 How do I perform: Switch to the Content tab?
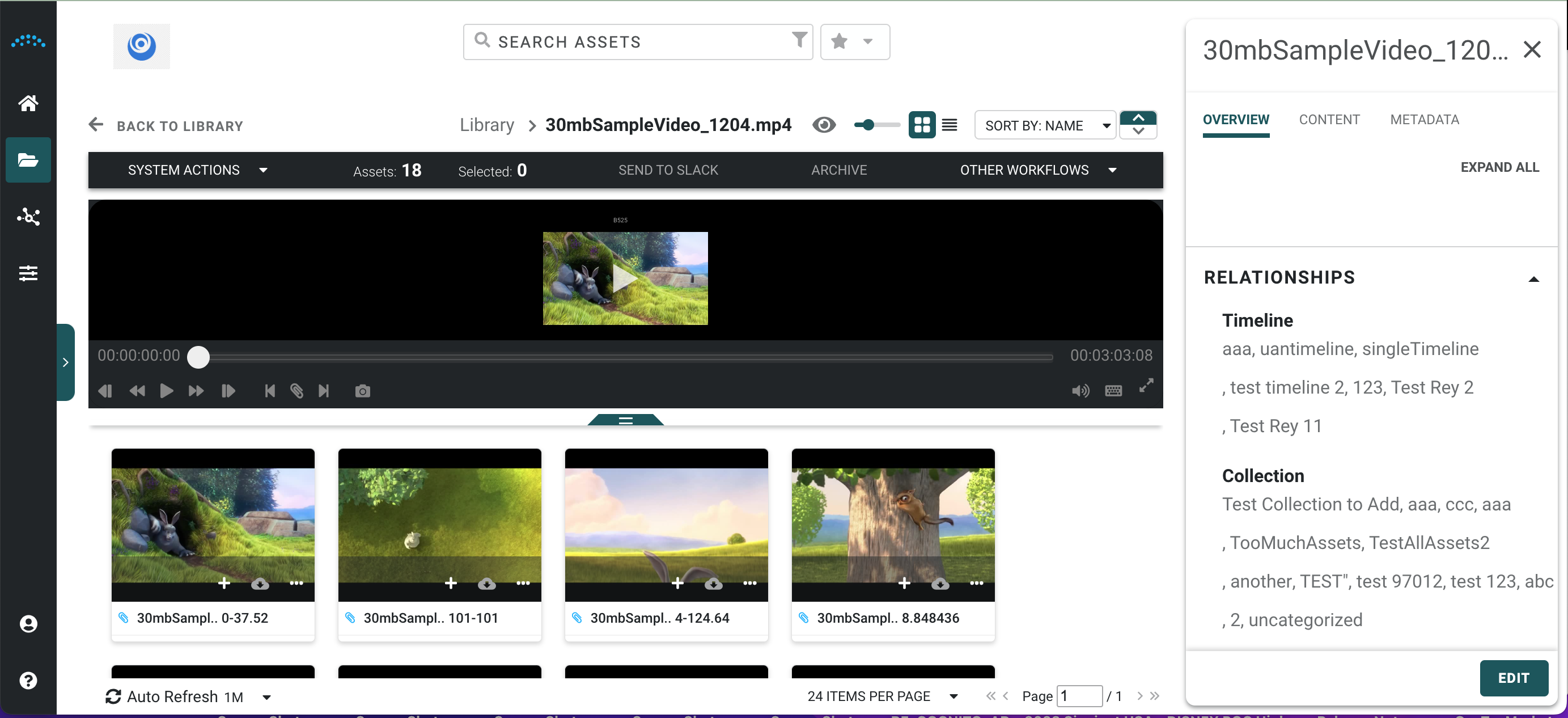coord(1329,119)
